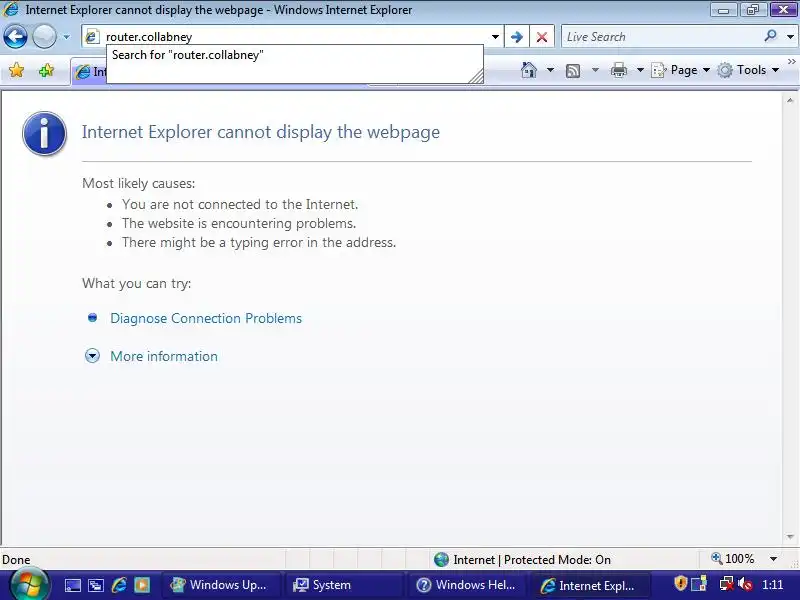
Task: Click the Go arrow button
Action: coord(516,37)
